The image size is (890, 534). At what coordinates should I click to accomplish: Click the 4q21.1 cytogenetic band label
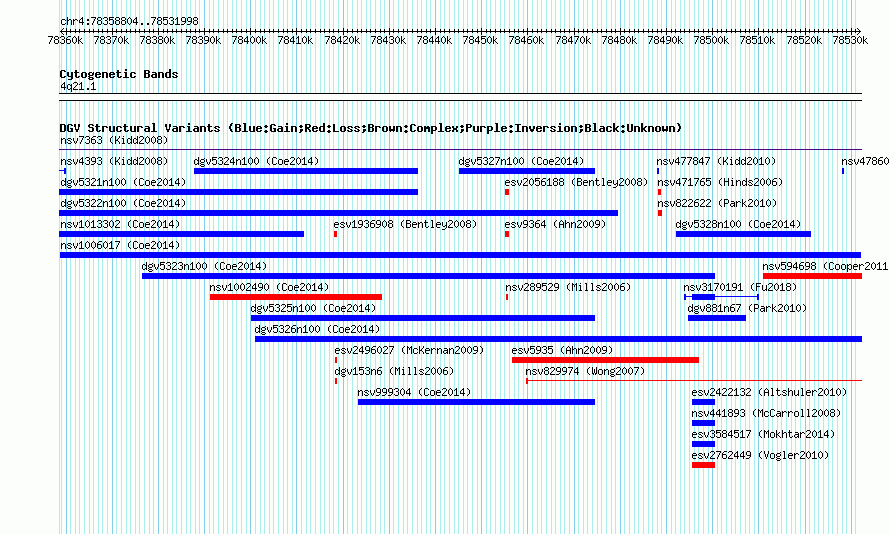[78, 87]
